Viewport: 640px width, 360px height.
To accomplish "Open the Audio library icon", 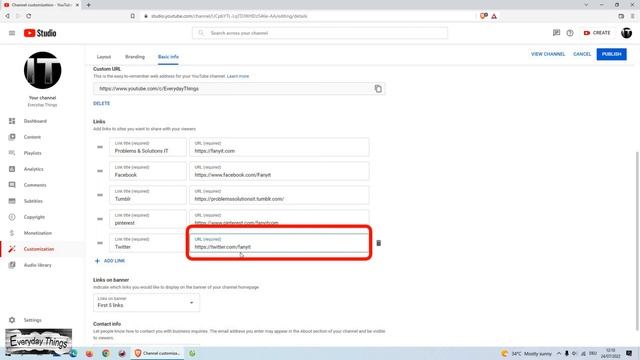I will click(x=12, y=265).
